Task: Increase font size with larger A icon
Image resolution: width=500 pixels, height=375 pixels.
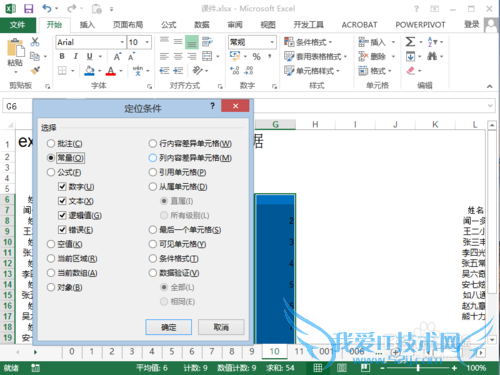Action: pyautogui.click(x=117, y=56)
